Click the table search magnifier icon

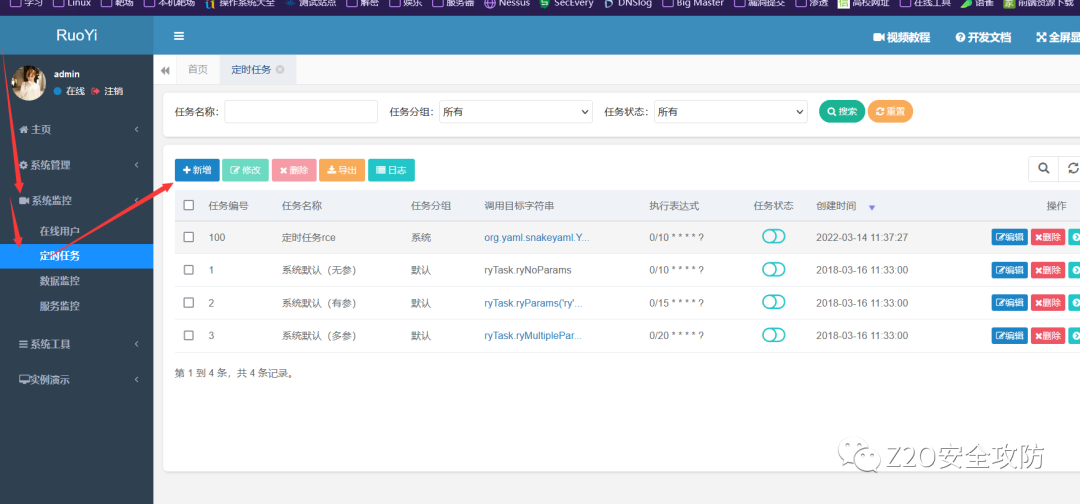click(1044, 168)
